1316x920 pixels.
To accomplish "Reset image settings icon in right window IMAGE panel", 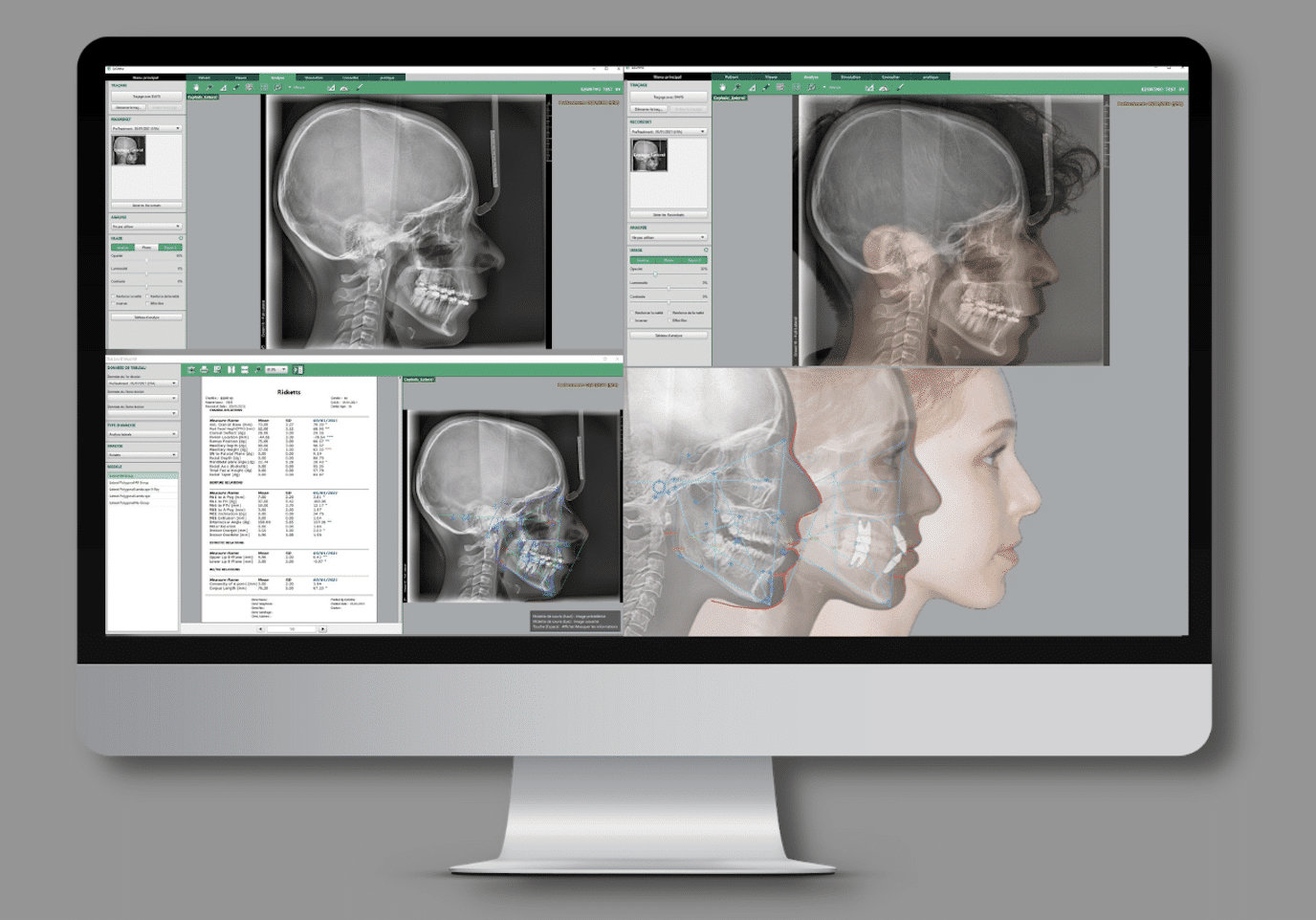I will pos(706,250).
